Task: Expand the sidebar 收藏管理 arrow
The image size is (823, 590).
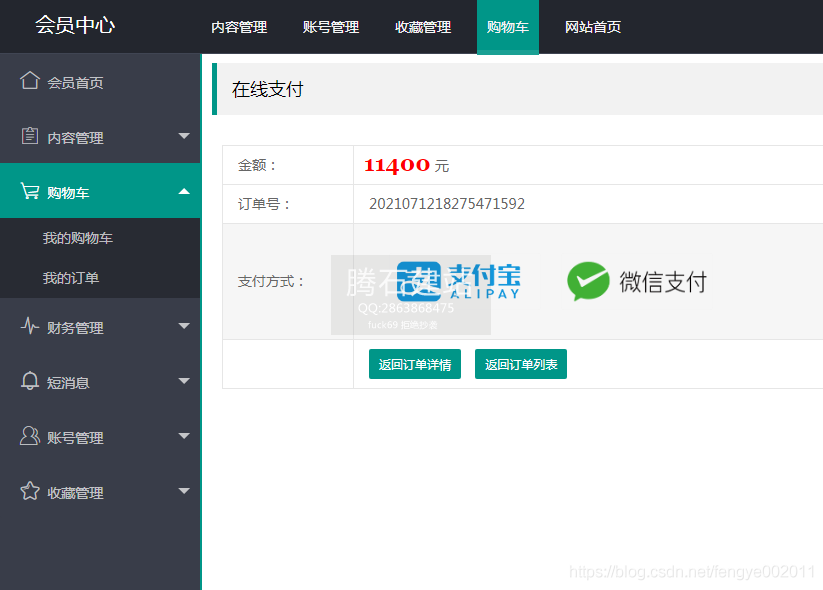Action: [x=184, y=491]
